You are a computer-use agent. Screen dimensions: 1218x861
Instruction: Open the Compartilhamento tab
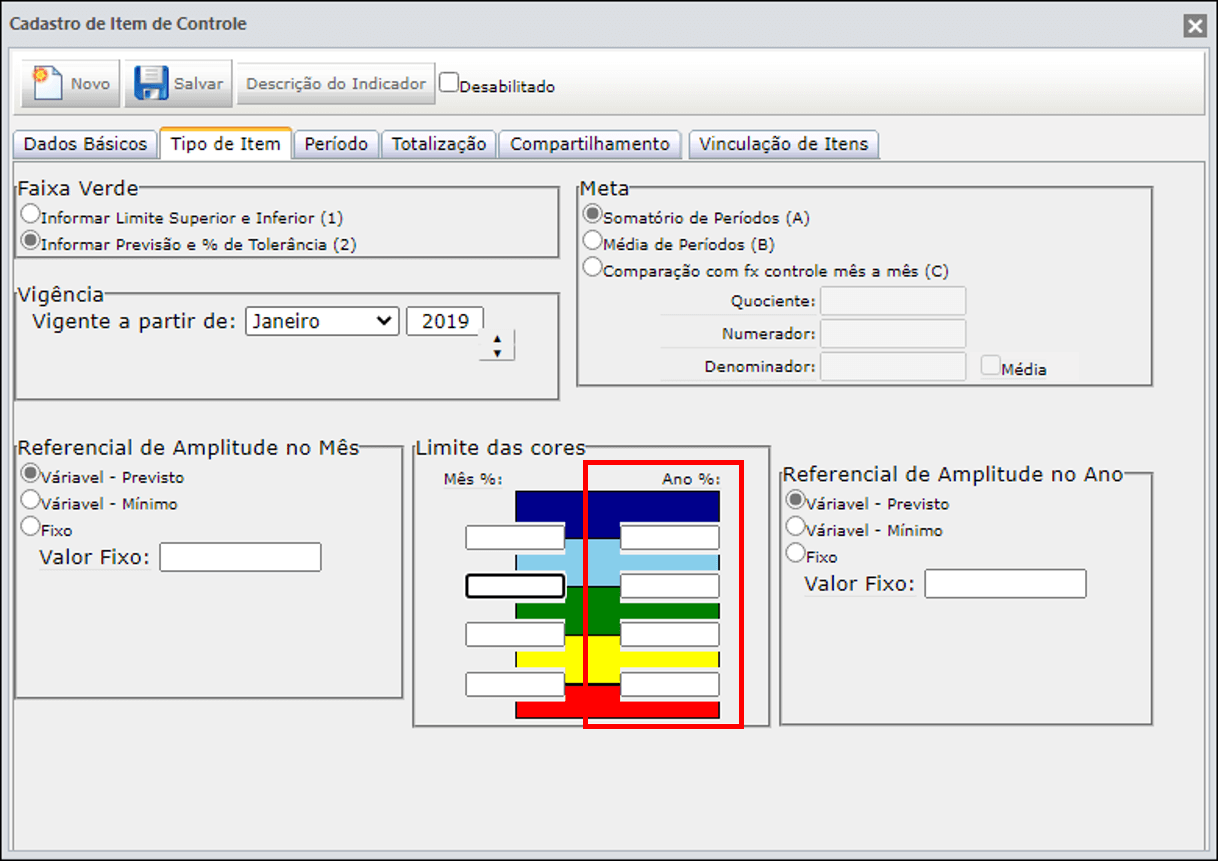click(590, 144)
